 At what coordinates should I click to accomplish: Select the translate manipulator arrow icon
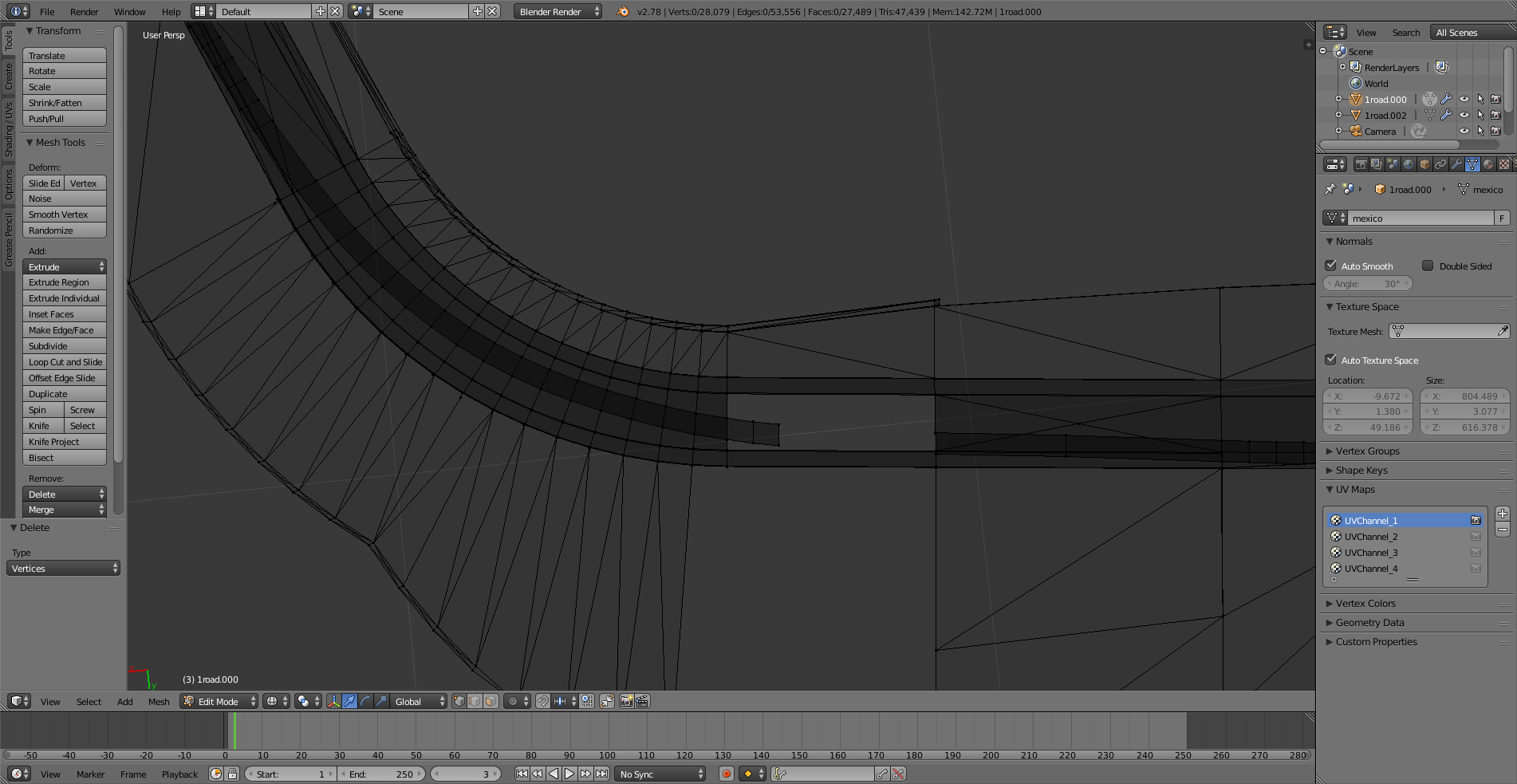(x=349, y=702)
